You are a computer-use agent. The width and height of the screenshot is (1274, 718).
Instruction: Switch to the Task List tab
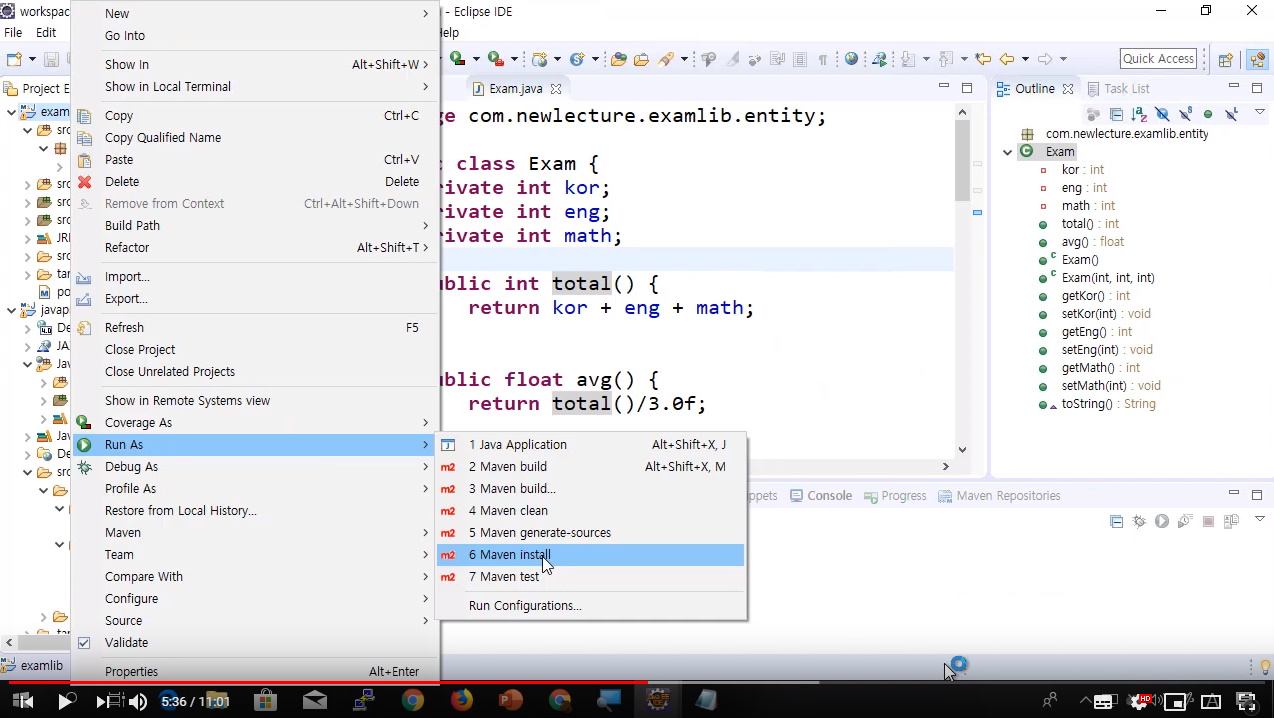1117,89
